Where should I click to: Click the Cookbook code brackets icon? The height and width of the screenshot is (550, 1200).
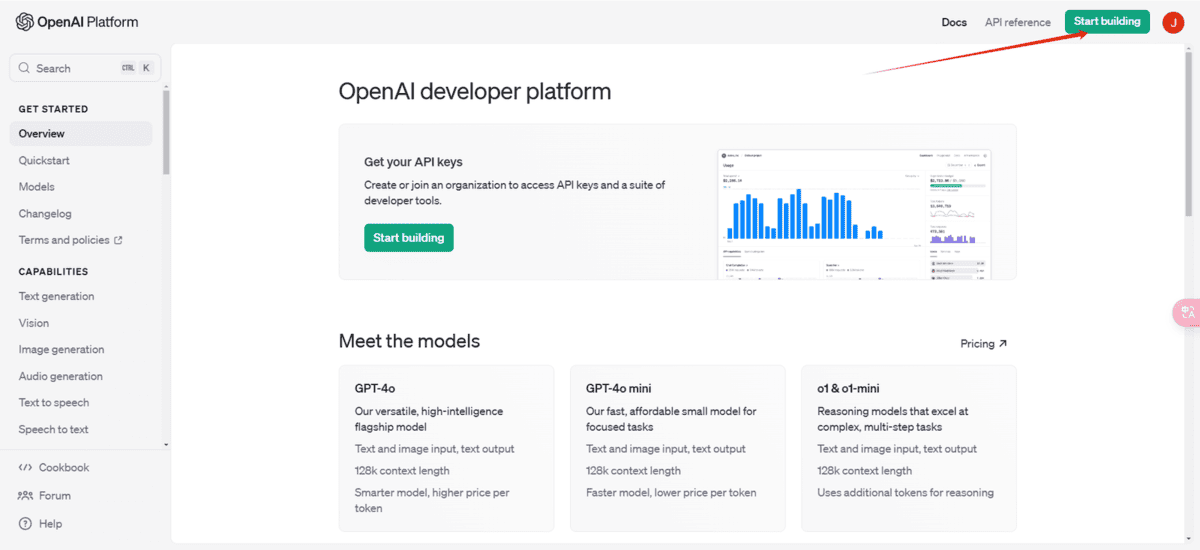(x=25, y=467)
